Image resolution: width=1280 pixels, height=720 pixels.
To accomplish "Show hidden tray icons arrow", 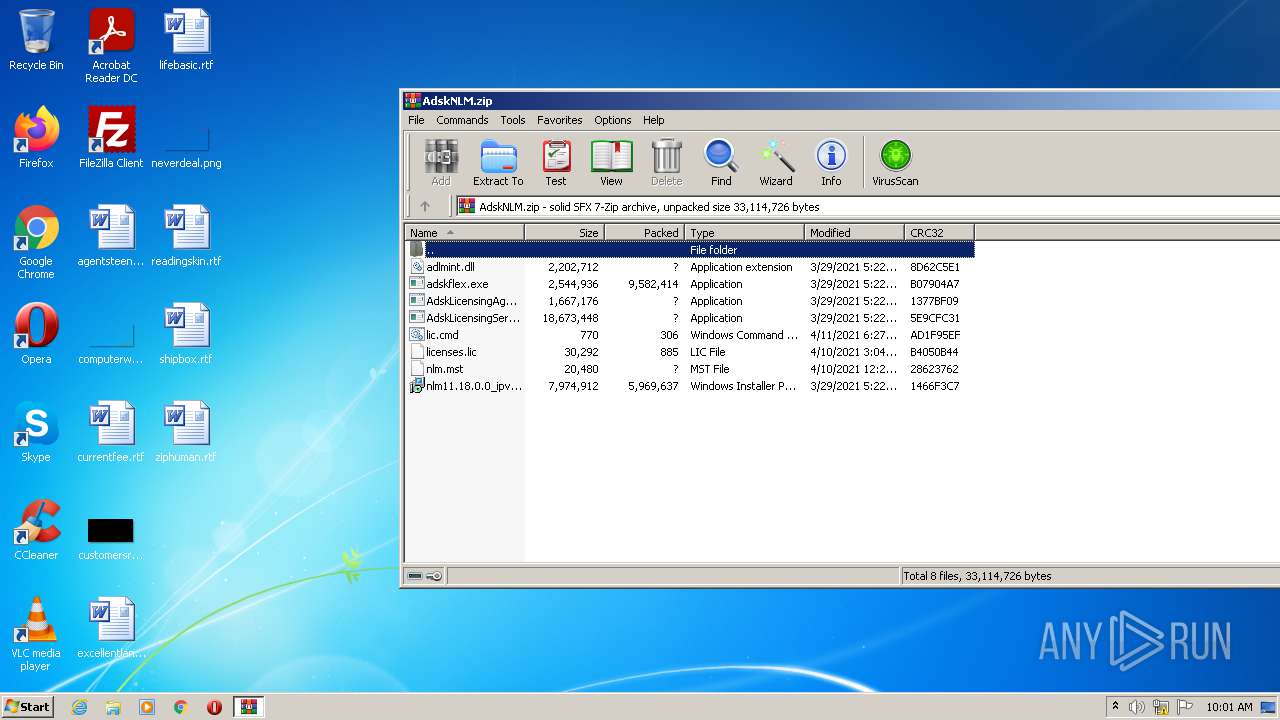I will click(x=1115, y=707).
